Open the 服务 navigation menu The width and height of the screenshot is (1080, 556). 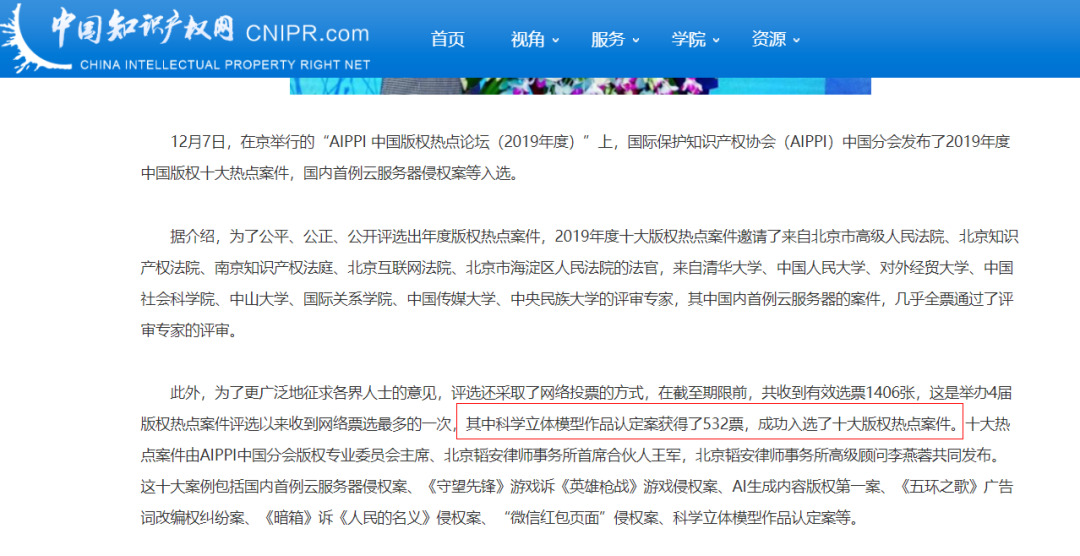pos(608,39)
